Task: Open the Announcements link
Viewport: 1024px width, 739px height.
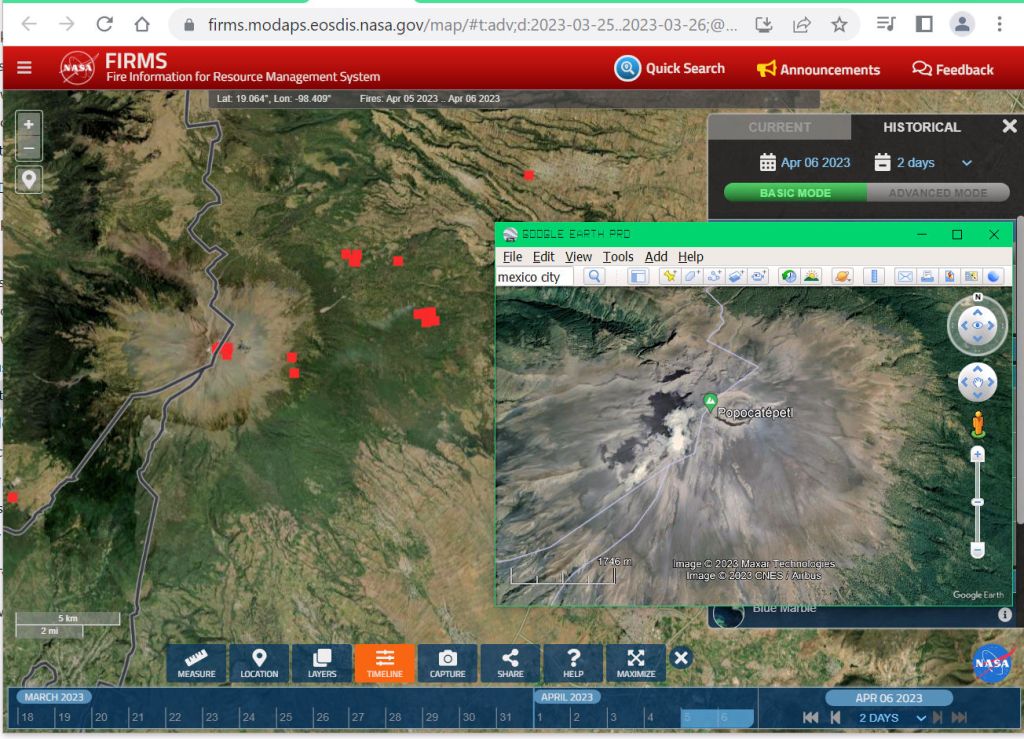Action: pyautogui.click(x=818, y=69)
